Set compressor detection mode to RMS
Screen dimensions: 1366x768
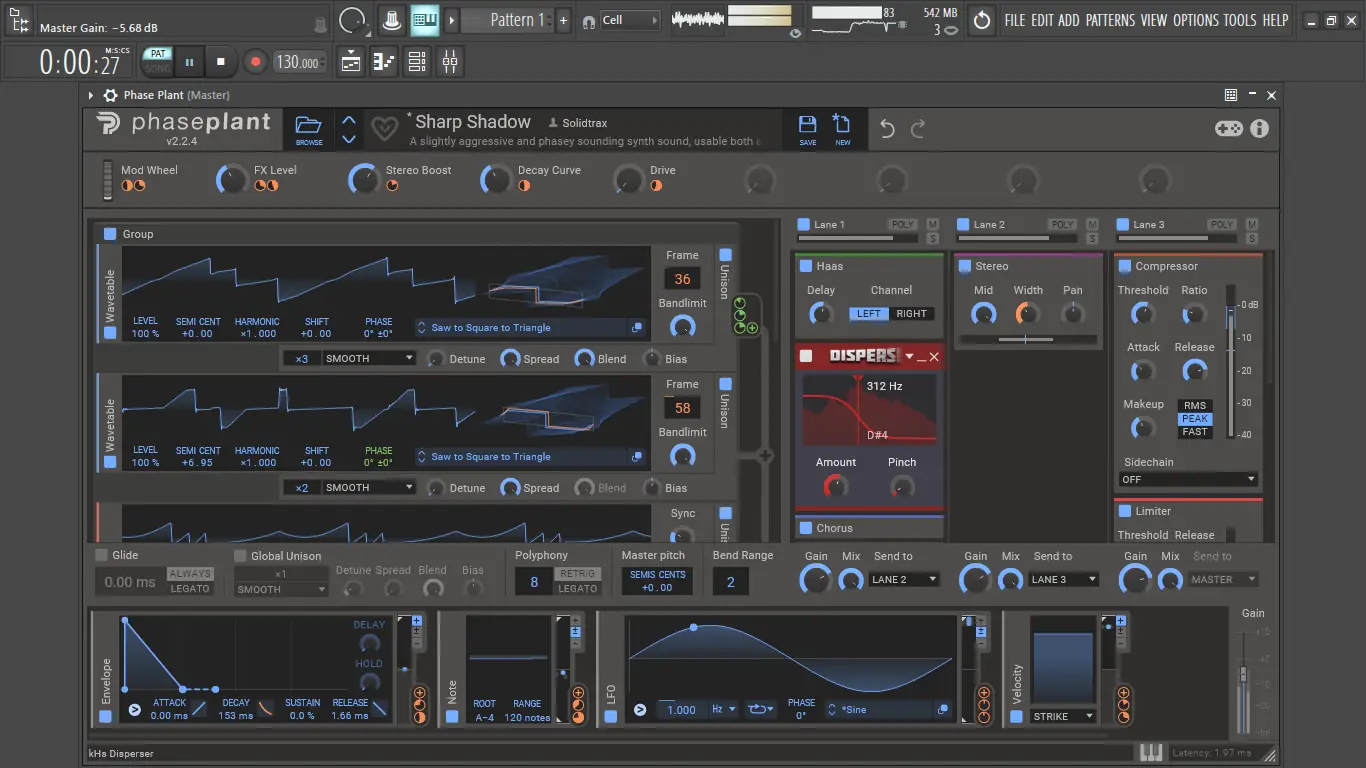(x=1194, y=406)
